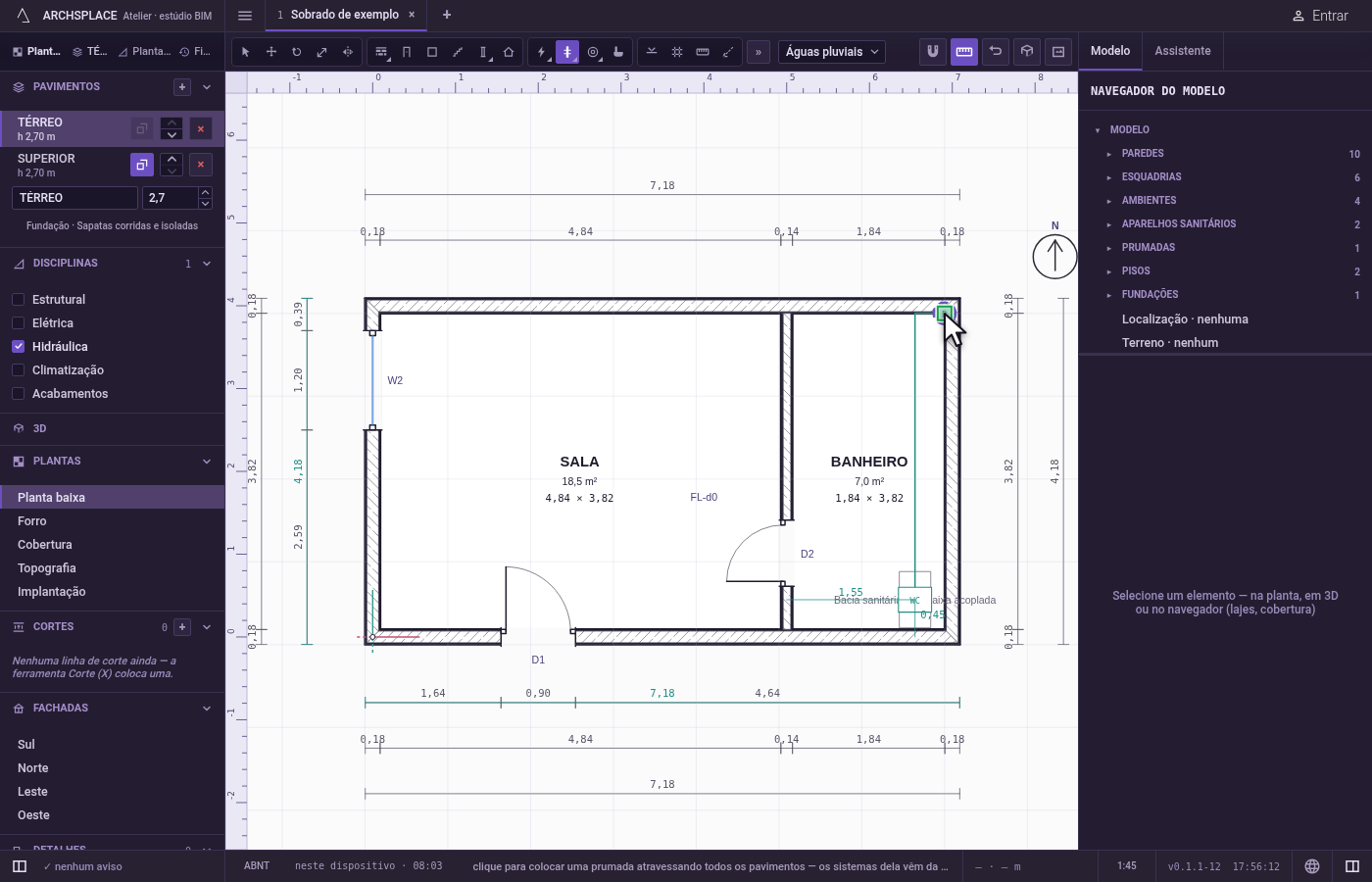Open a new tab with plus

(x=447, y=15)
